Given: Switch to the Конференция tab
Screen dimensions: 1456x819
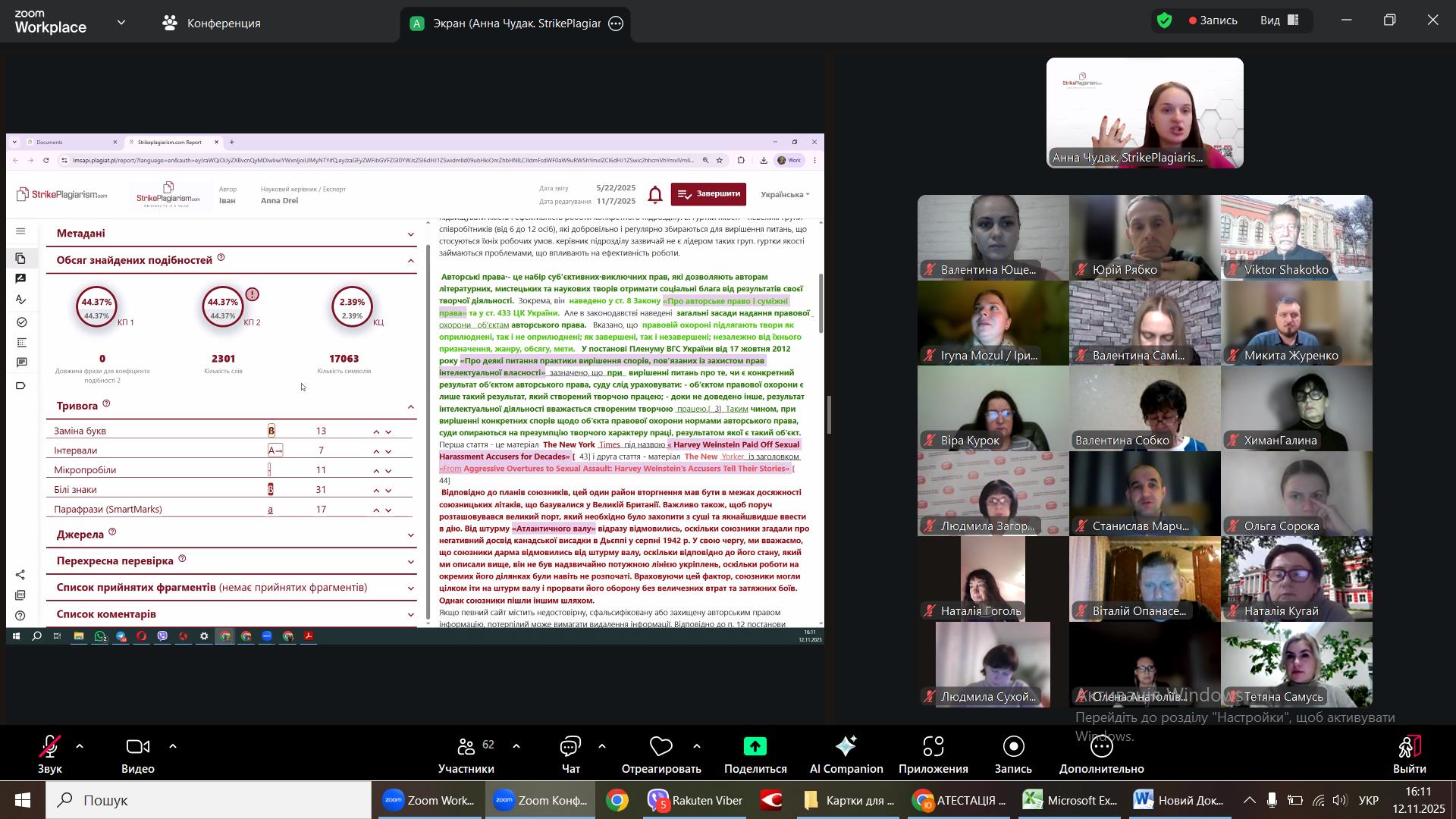Looking at the screenshot, I should [x=212, y=24].
